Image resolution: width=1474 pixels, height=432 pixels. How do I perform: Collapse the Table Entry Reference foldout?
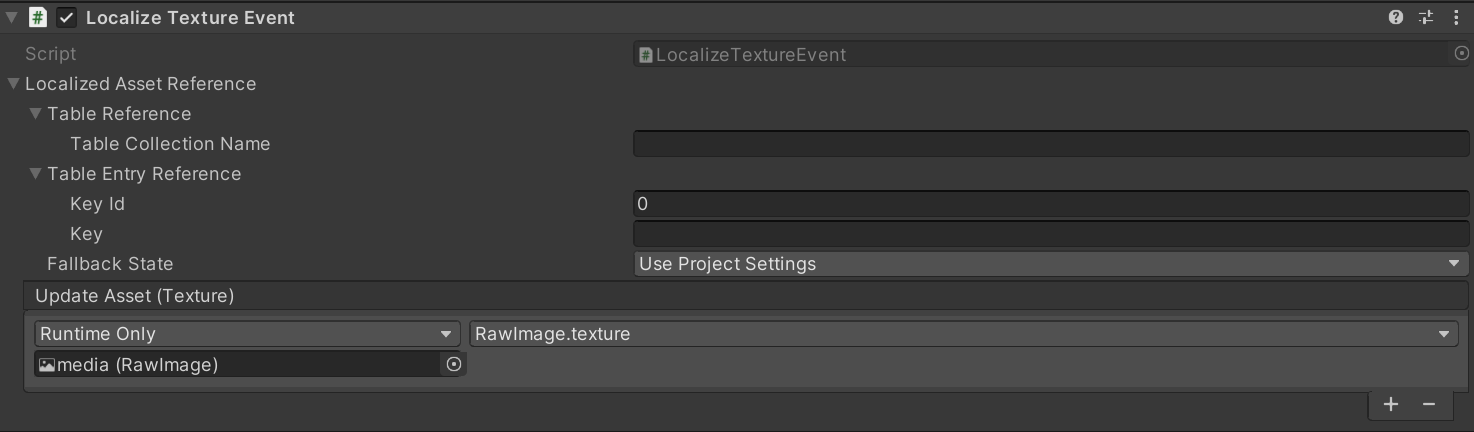[36, 174]
